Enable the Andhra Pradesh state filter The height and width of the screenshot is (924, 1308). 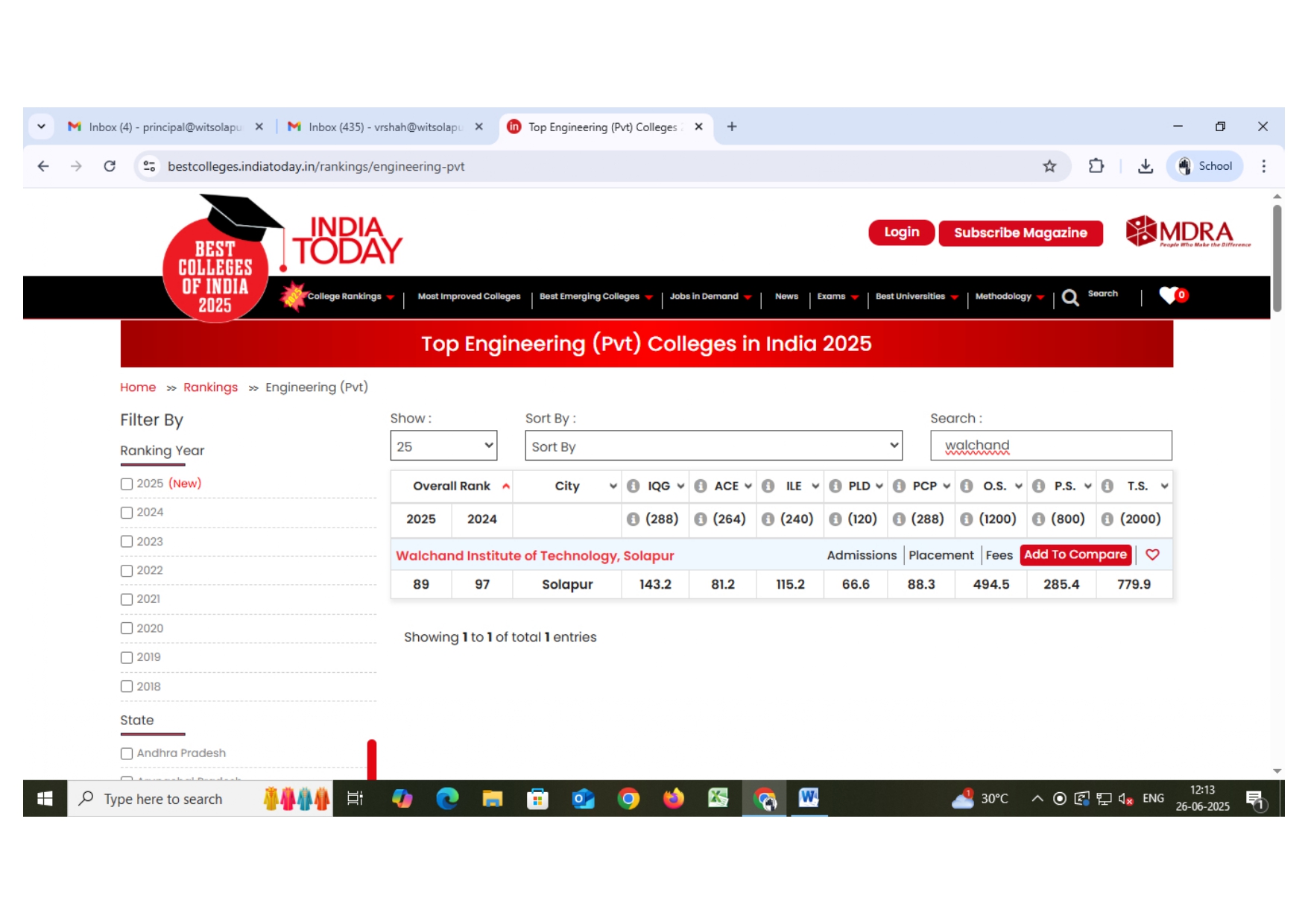coord(127,753)
